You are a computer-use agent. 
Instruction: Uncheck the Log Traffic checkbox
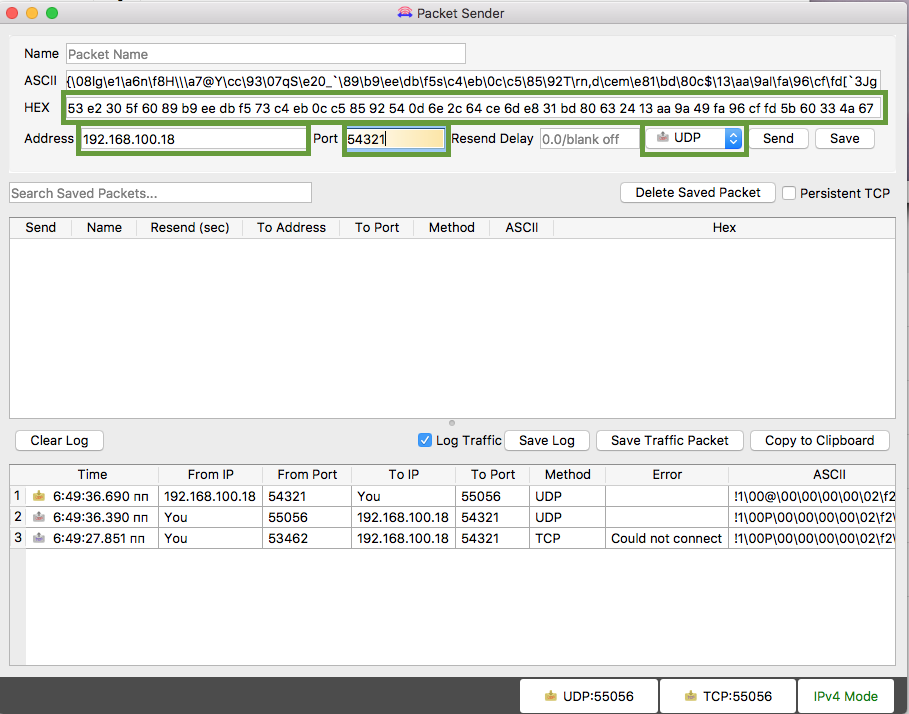pyautogui.click(x=424, y=440)
